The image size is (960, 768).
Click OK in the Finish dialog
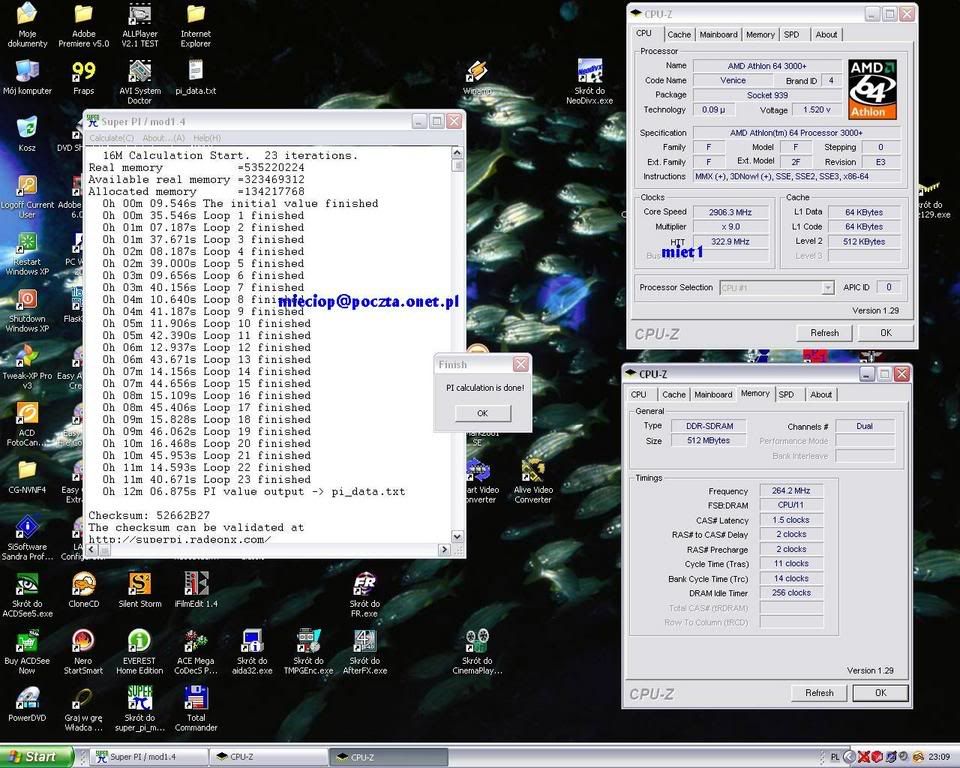tap(482, 413)
